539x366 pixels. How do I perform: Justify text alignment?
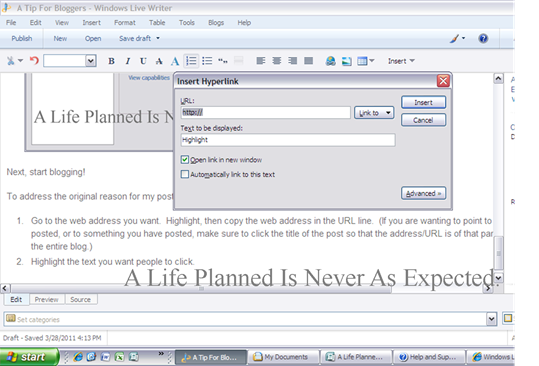308,61
